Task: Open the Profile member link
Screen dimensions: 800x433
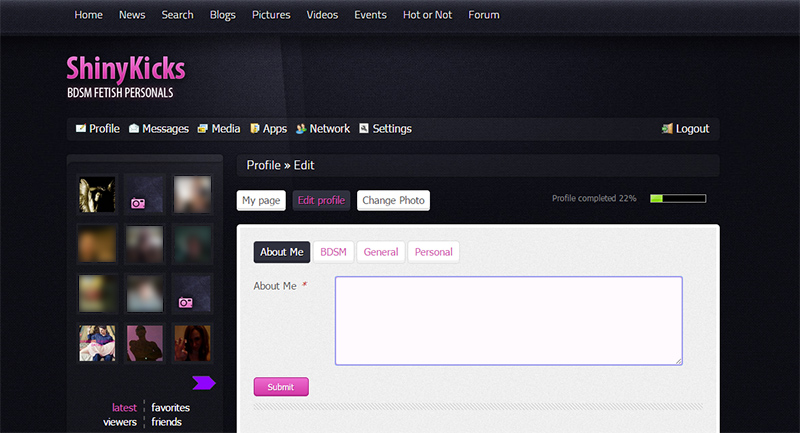Action: pos(104,129)
